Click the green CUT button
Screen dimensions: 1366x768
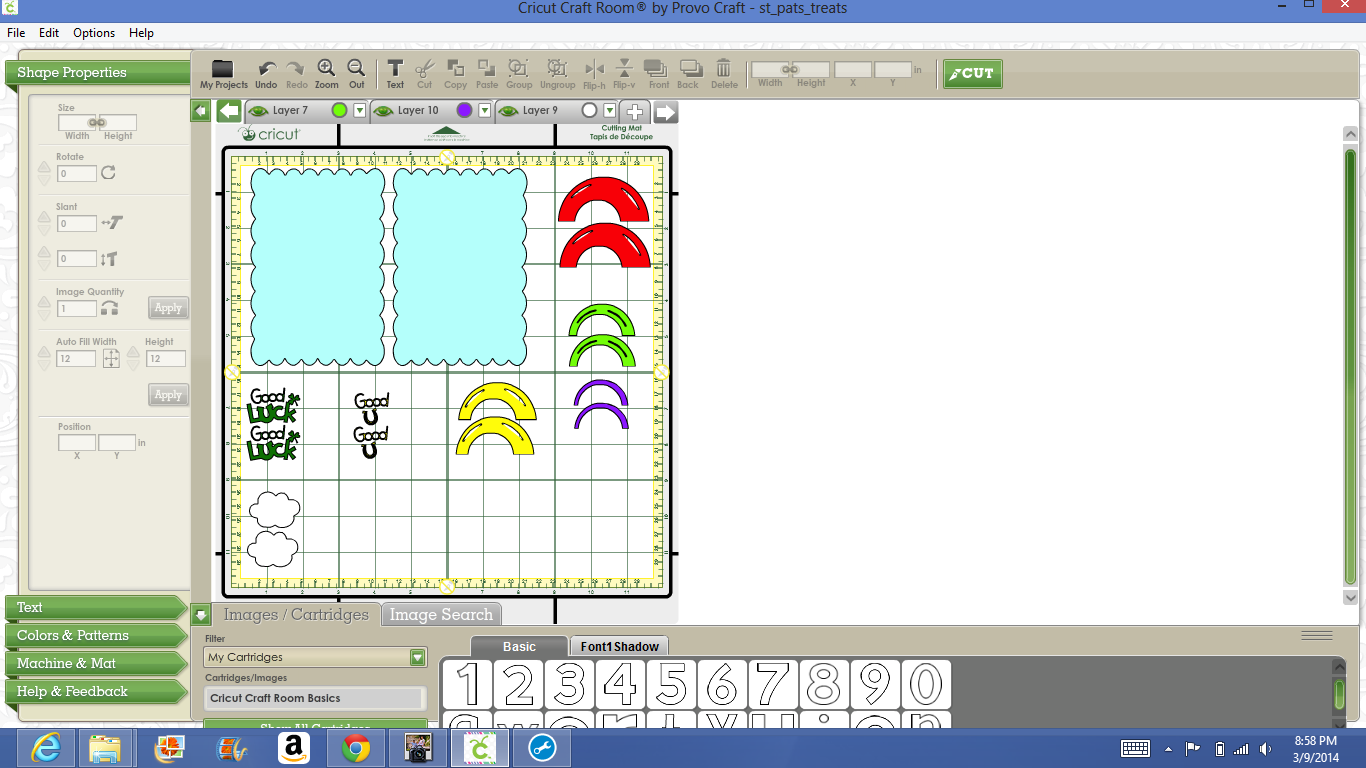click(972, 73)
